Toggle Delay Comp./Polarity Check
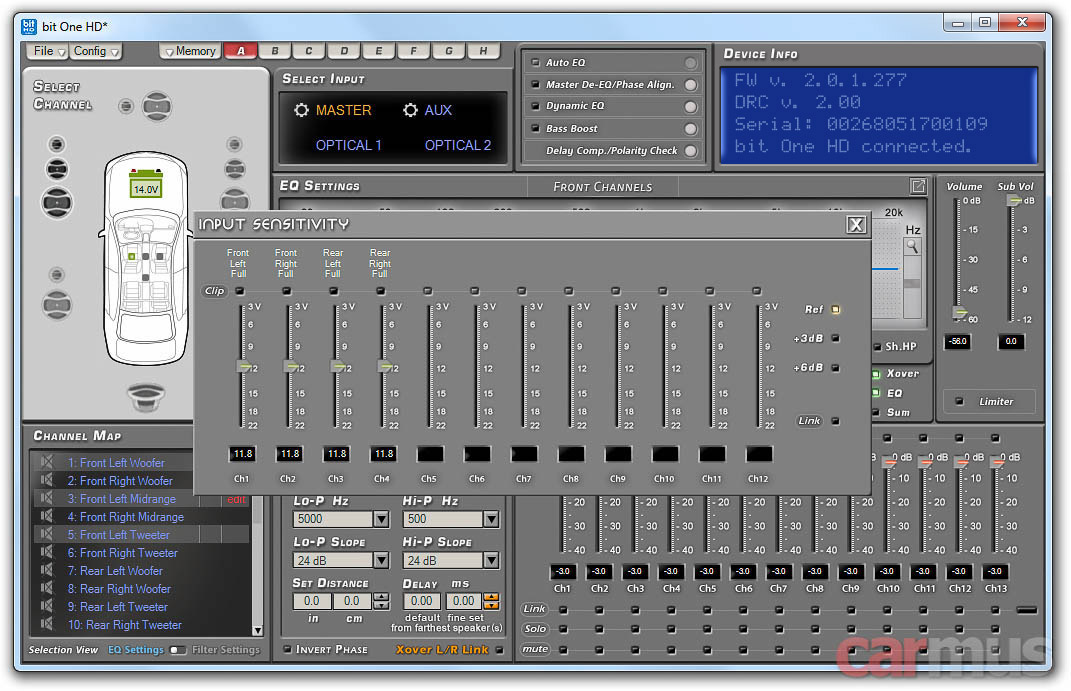This screenshot has width=1071, height=691. pos(691,151)
